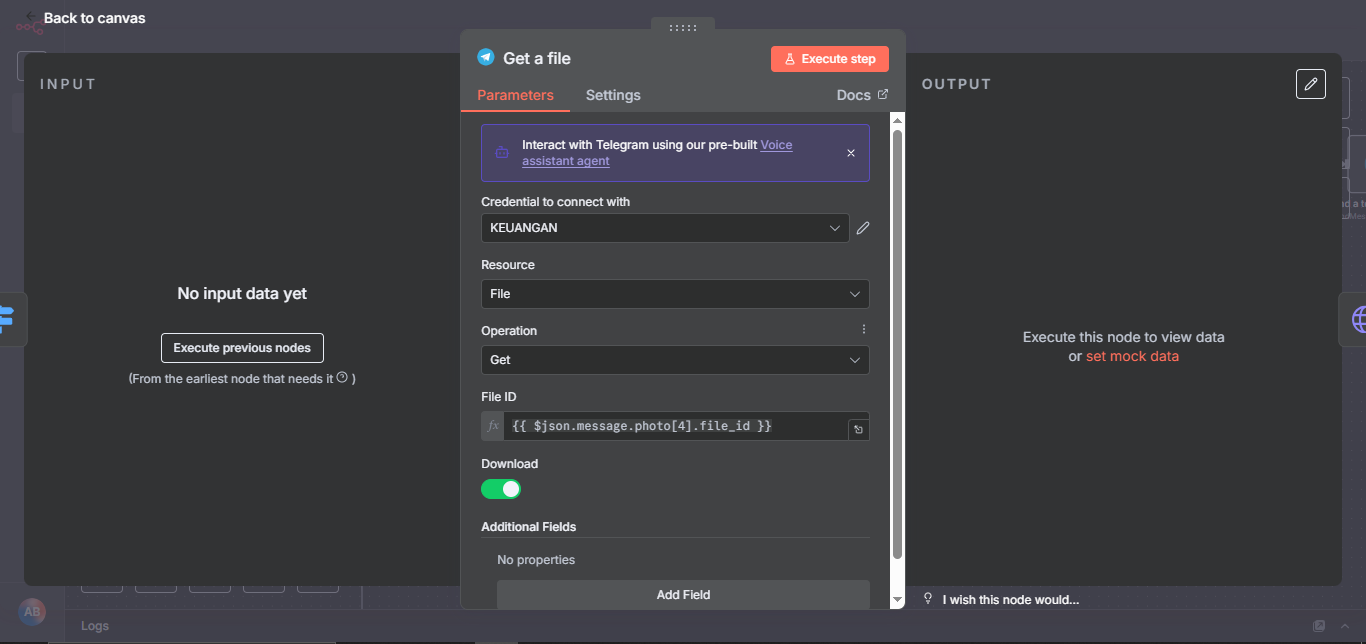
Task: Select the Parameters tab
Action: [515, 95]
